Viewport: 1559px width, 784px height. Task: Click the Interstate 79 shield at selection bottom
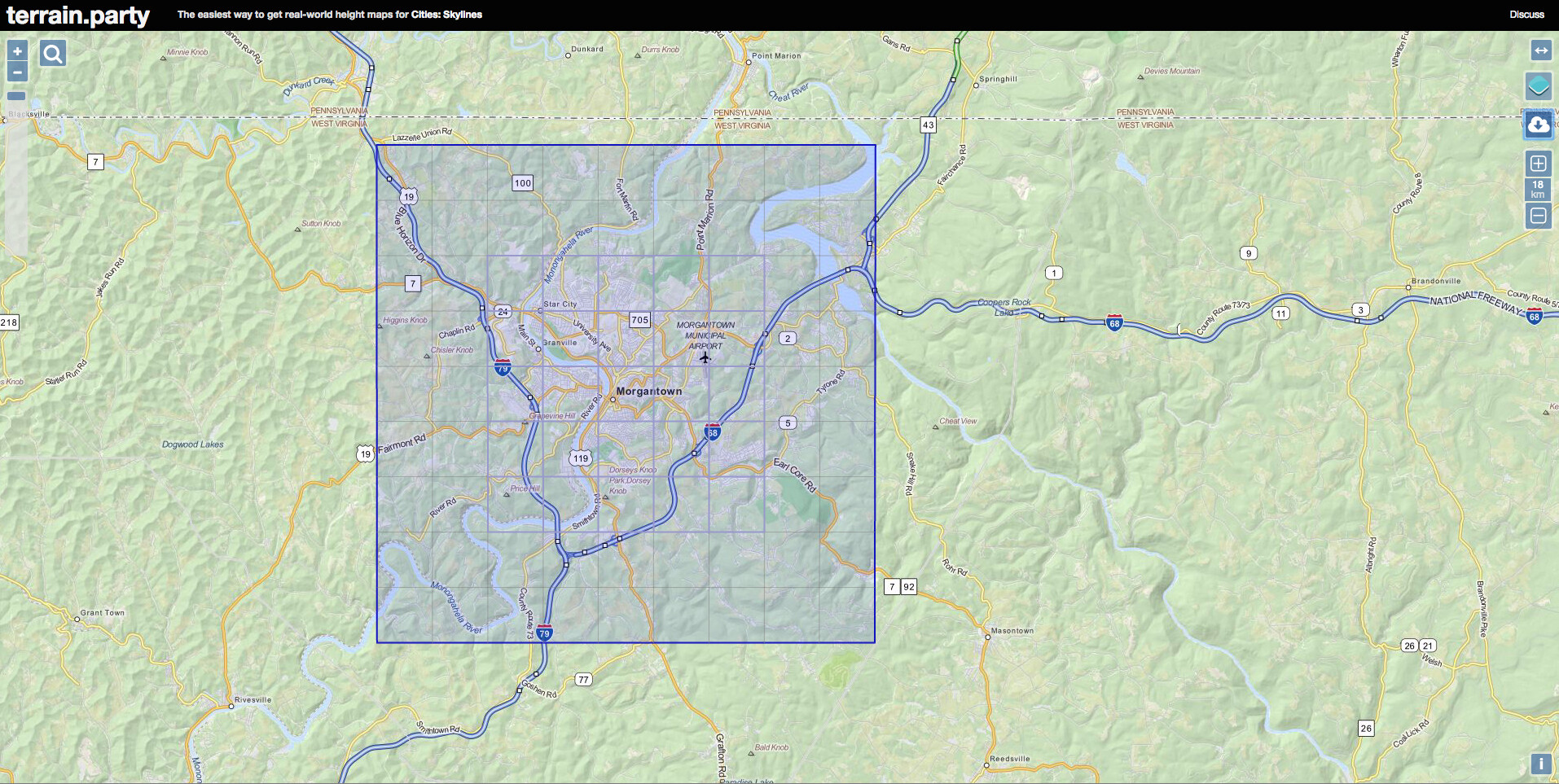point(544,633)
